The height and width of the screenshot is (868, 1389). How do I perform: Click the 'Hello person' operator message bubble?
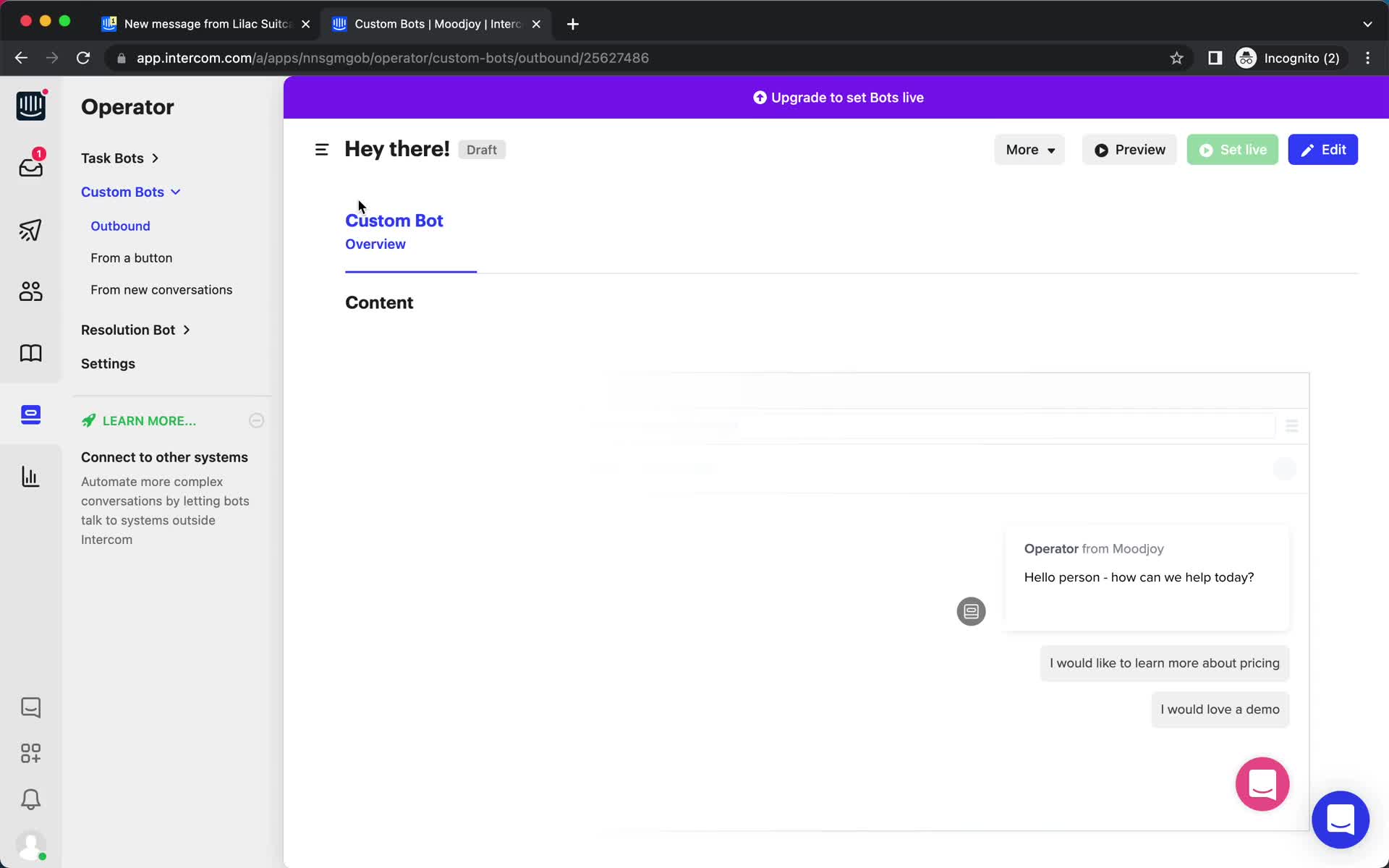tap(1146, 578)
